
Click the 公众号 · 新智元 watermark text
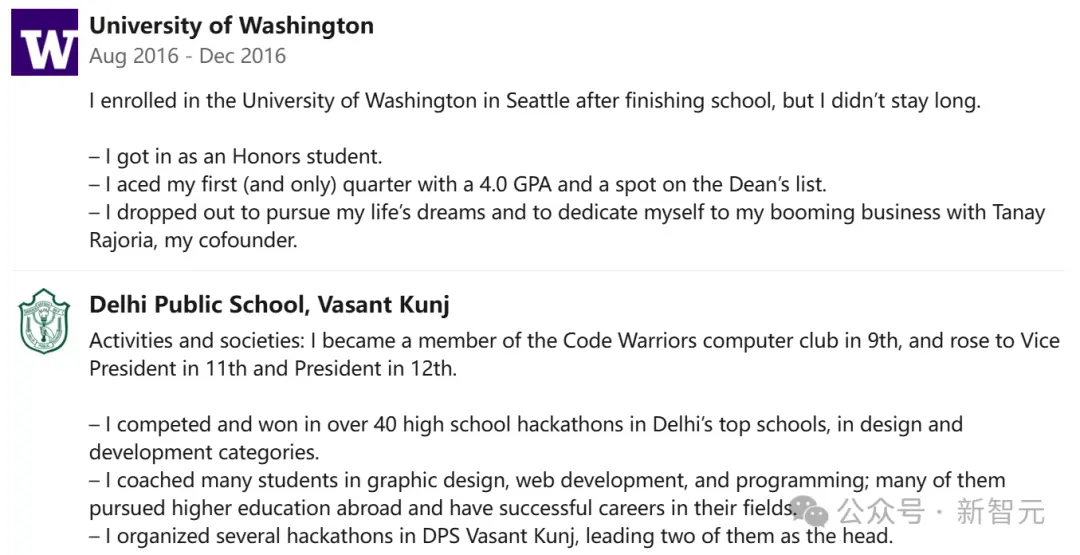click(941, 512)
